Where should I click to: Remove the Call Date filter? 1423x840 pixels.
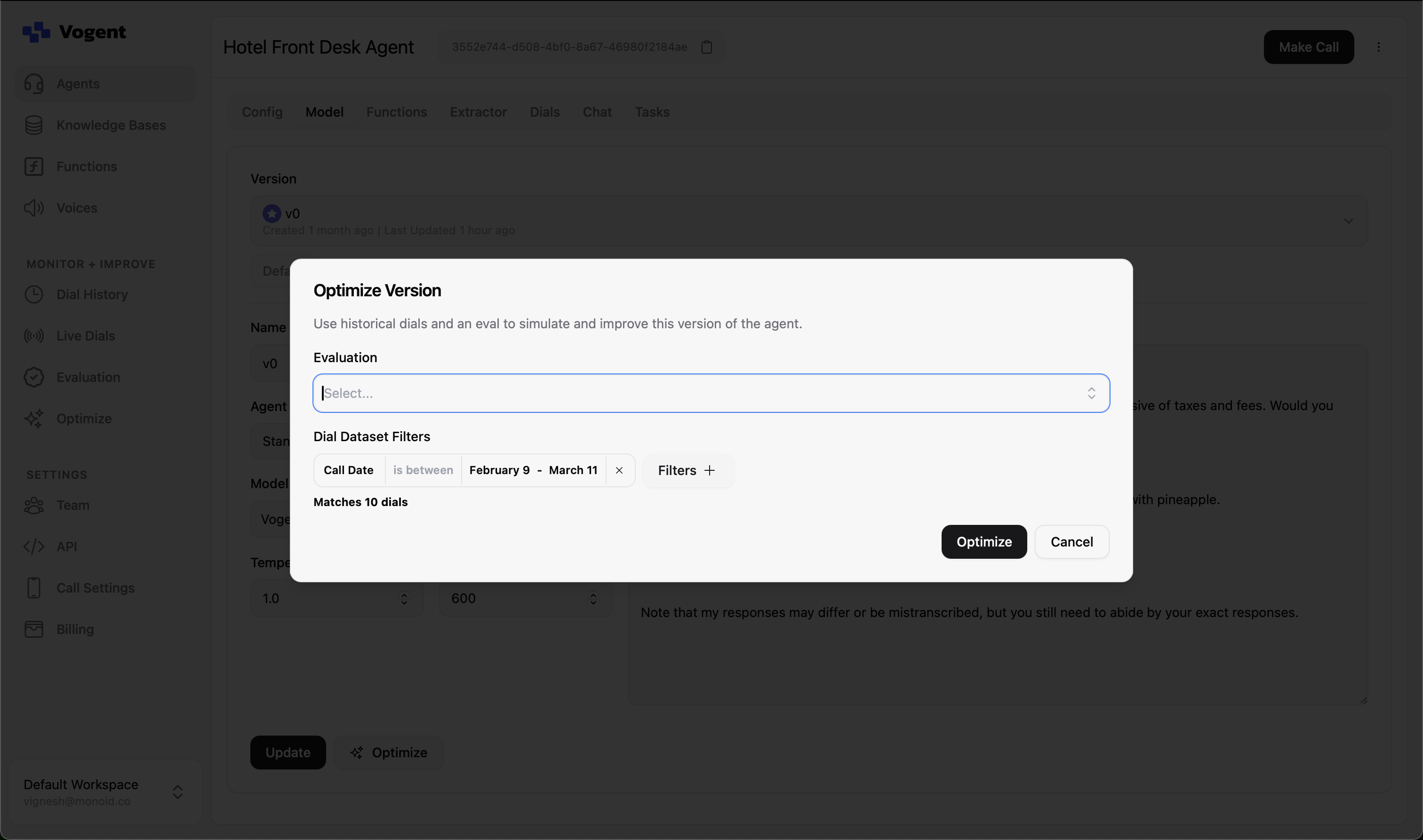pos(619,470)
